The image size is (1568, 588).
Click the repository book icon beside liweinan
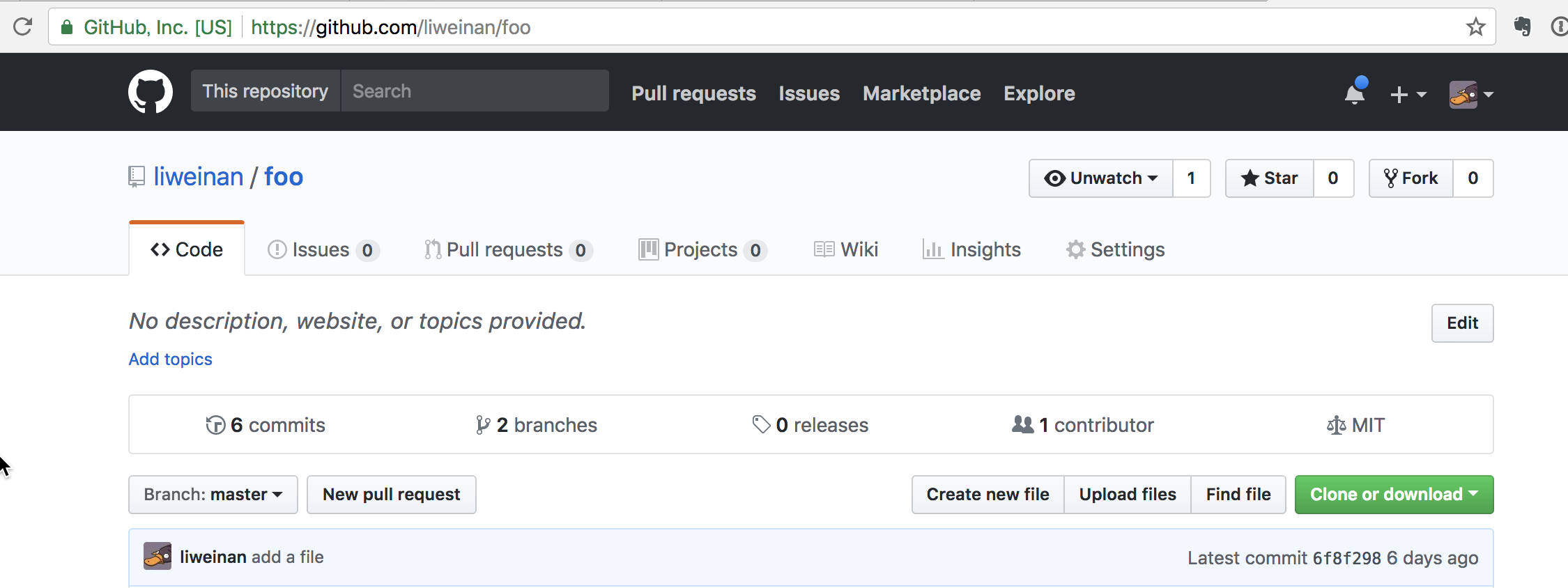137,177
